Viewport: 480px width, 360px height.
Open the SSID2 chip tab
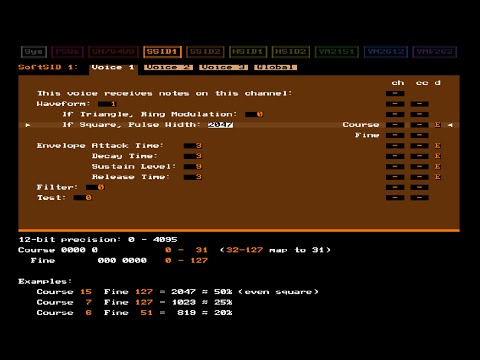pyautogui.click(x=205, y=52)
